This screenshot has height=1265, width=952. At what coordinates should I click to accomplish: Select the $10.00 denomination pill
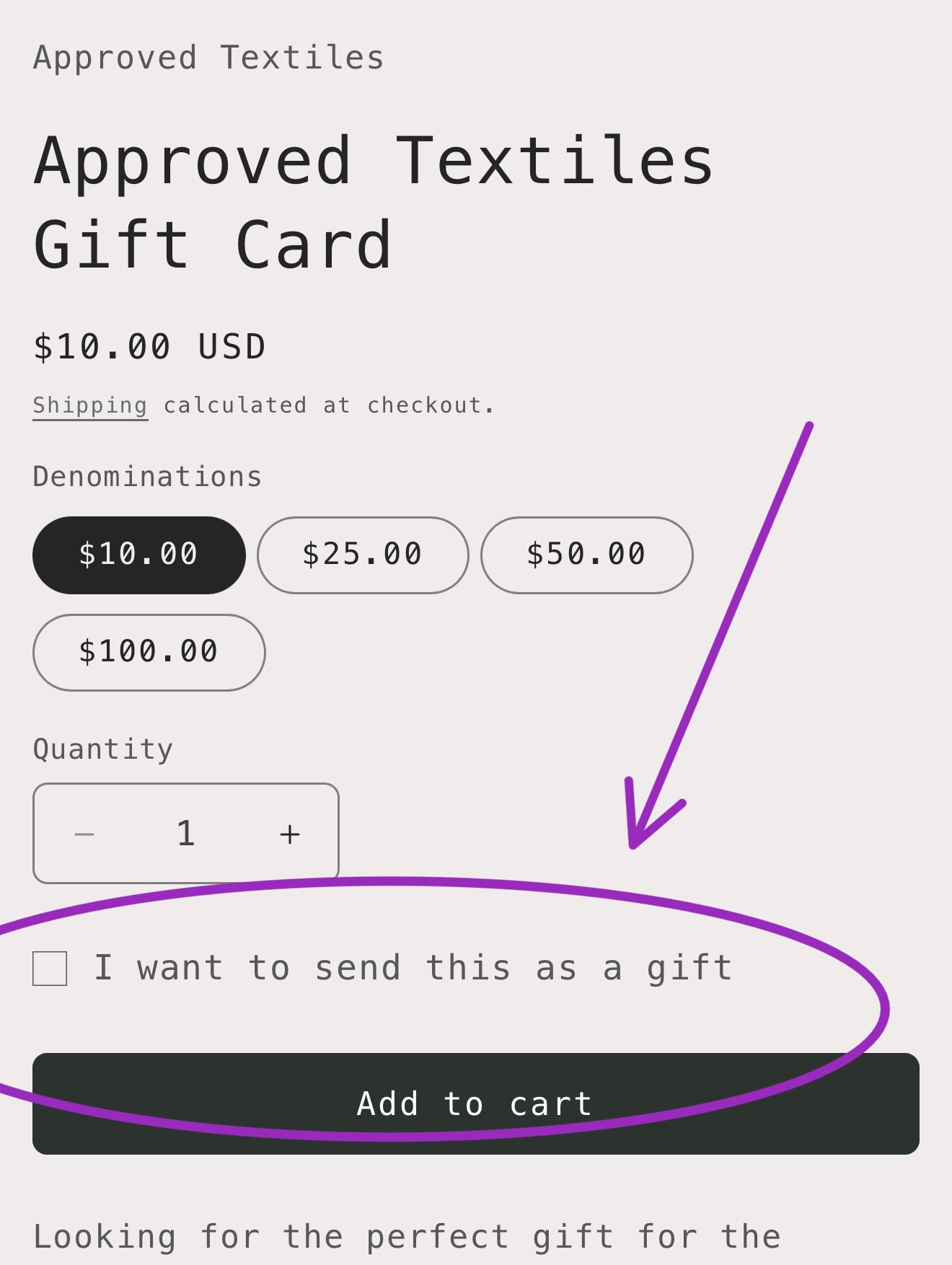click(x=138, y=554)
